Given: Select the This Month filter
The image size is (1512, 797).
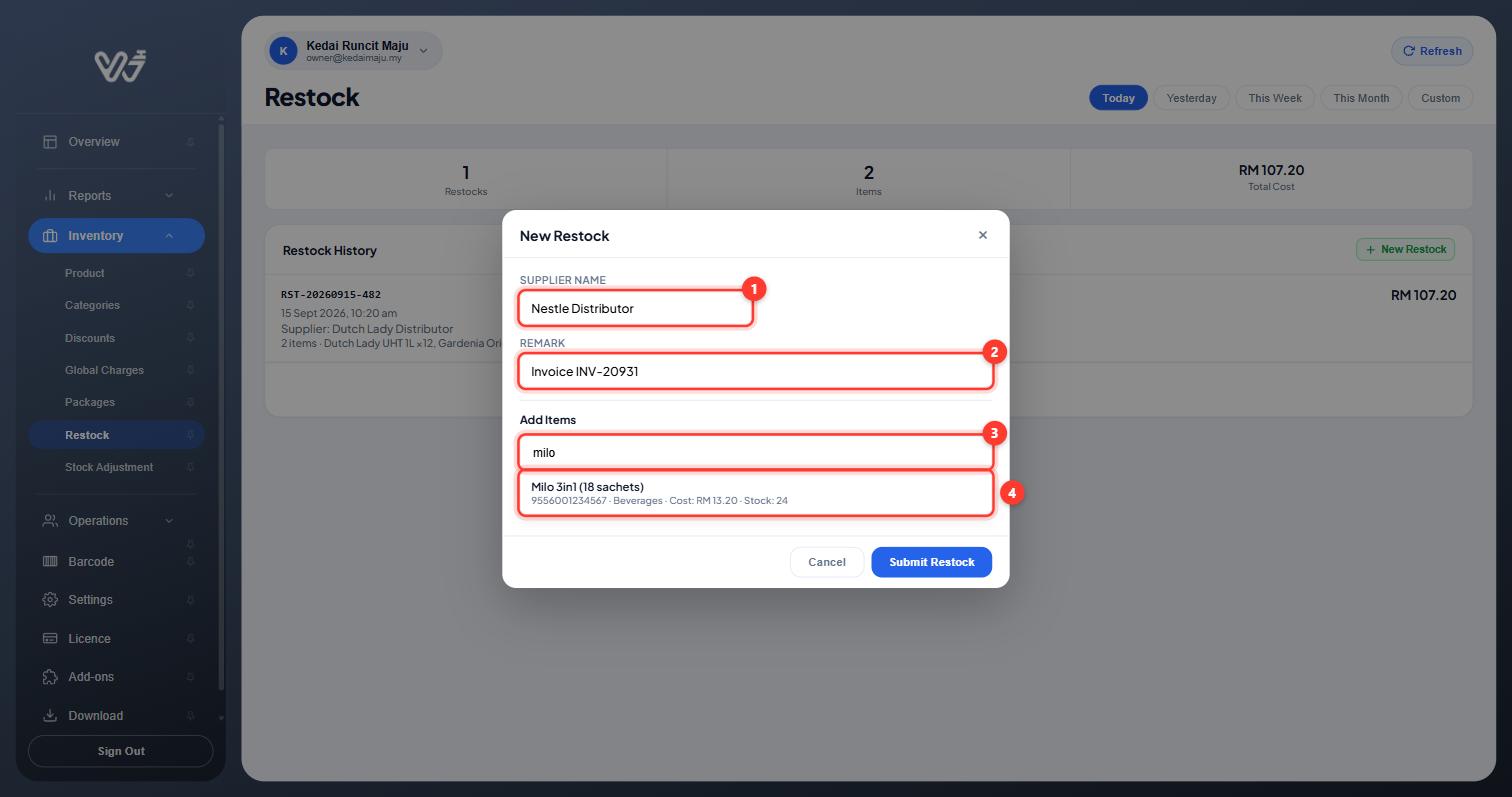Looking at the screenshot, I should click(1361, 98).
